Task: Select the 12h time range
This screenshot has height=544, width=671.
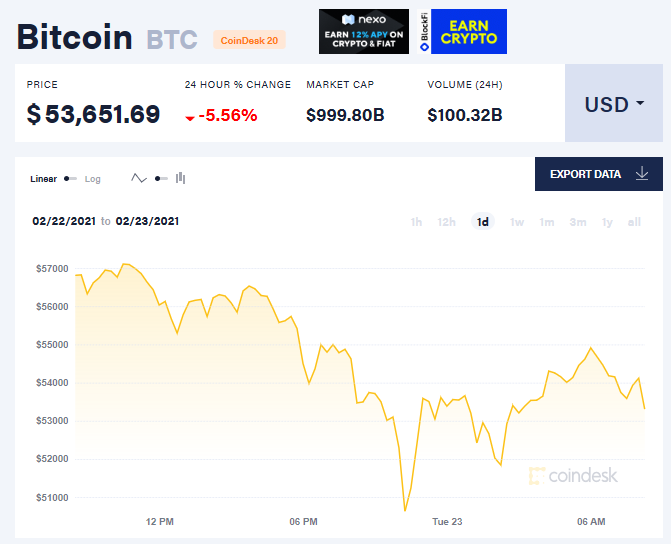Action: point(447,222)
